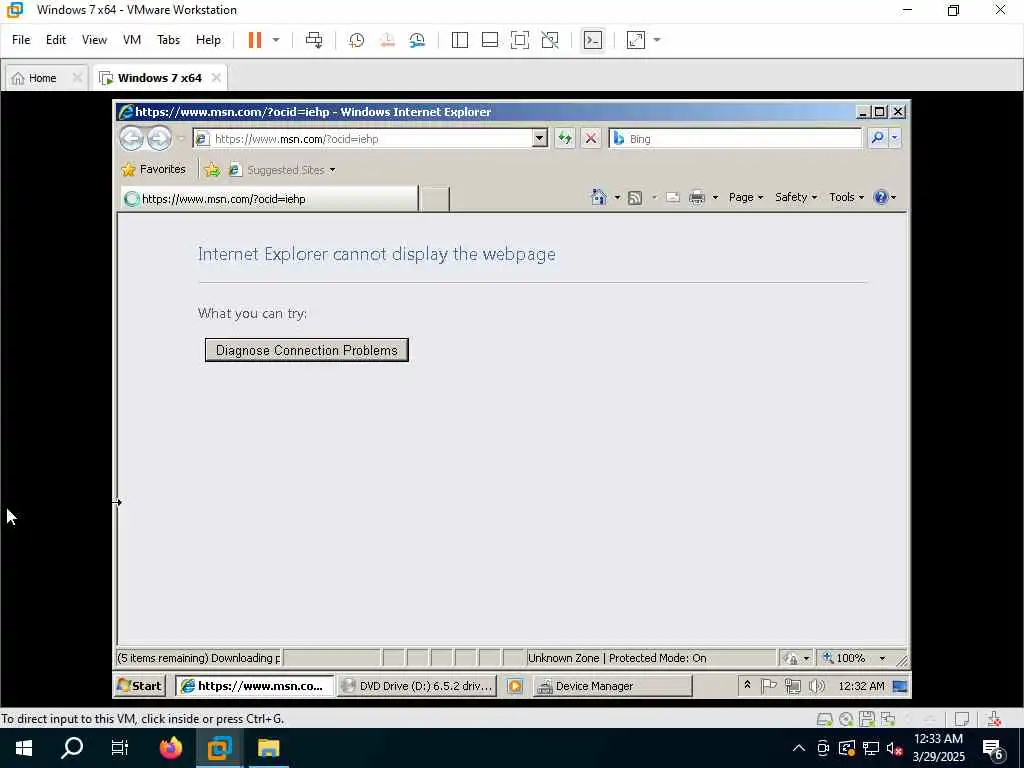1024x768 pixels.
Task: Open the Favorites center
Action: click(x=153, y=169)
